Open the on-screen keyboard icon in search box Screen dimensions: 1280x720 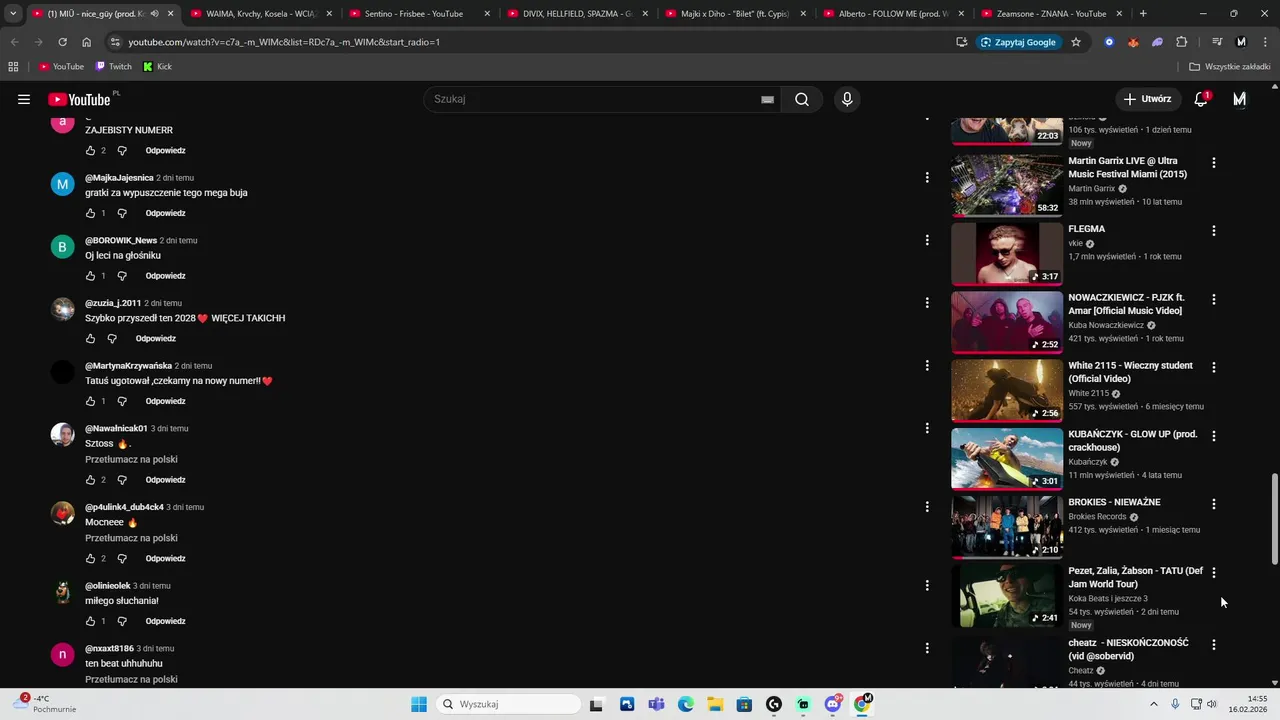coord(767,99)
